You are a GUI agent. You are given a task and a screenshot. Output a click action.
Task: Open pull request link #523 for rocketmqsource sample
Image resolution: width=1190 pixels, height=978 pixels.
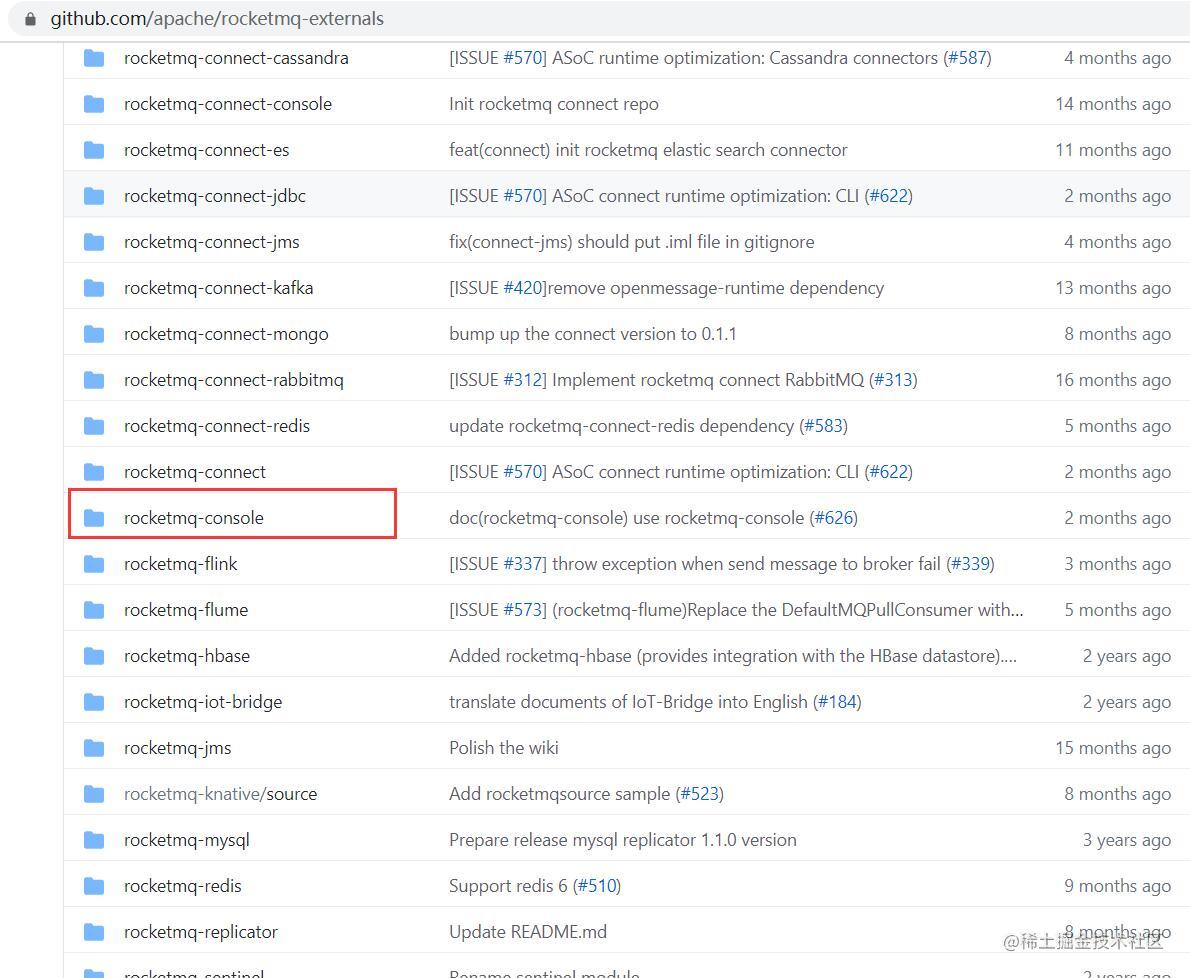click(702, 794)
